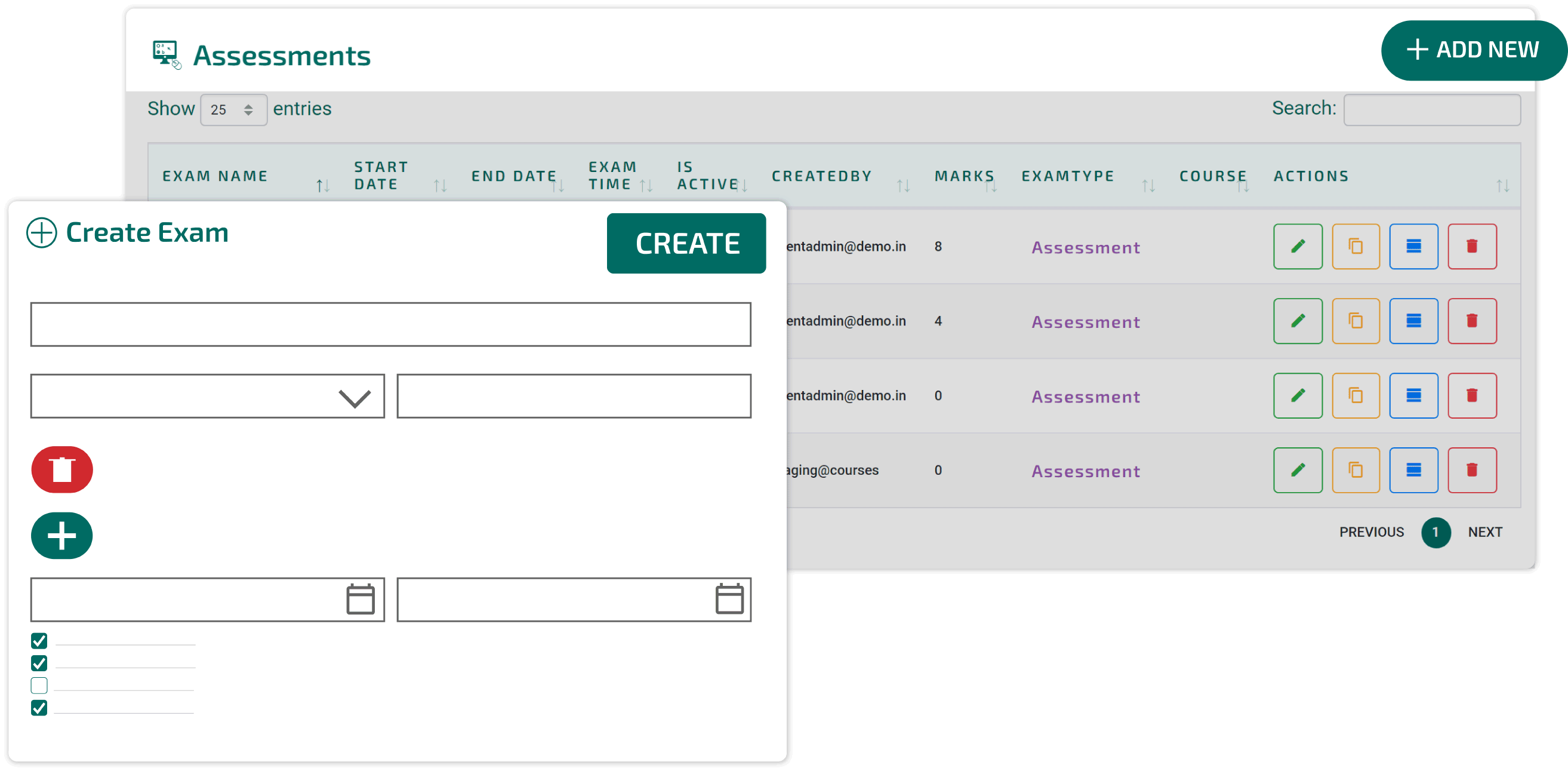1568x771 pixels.
Task: Expand the dropdown selector in the Create Exam form
Action: pyautogui.click(x=353, y=397)
